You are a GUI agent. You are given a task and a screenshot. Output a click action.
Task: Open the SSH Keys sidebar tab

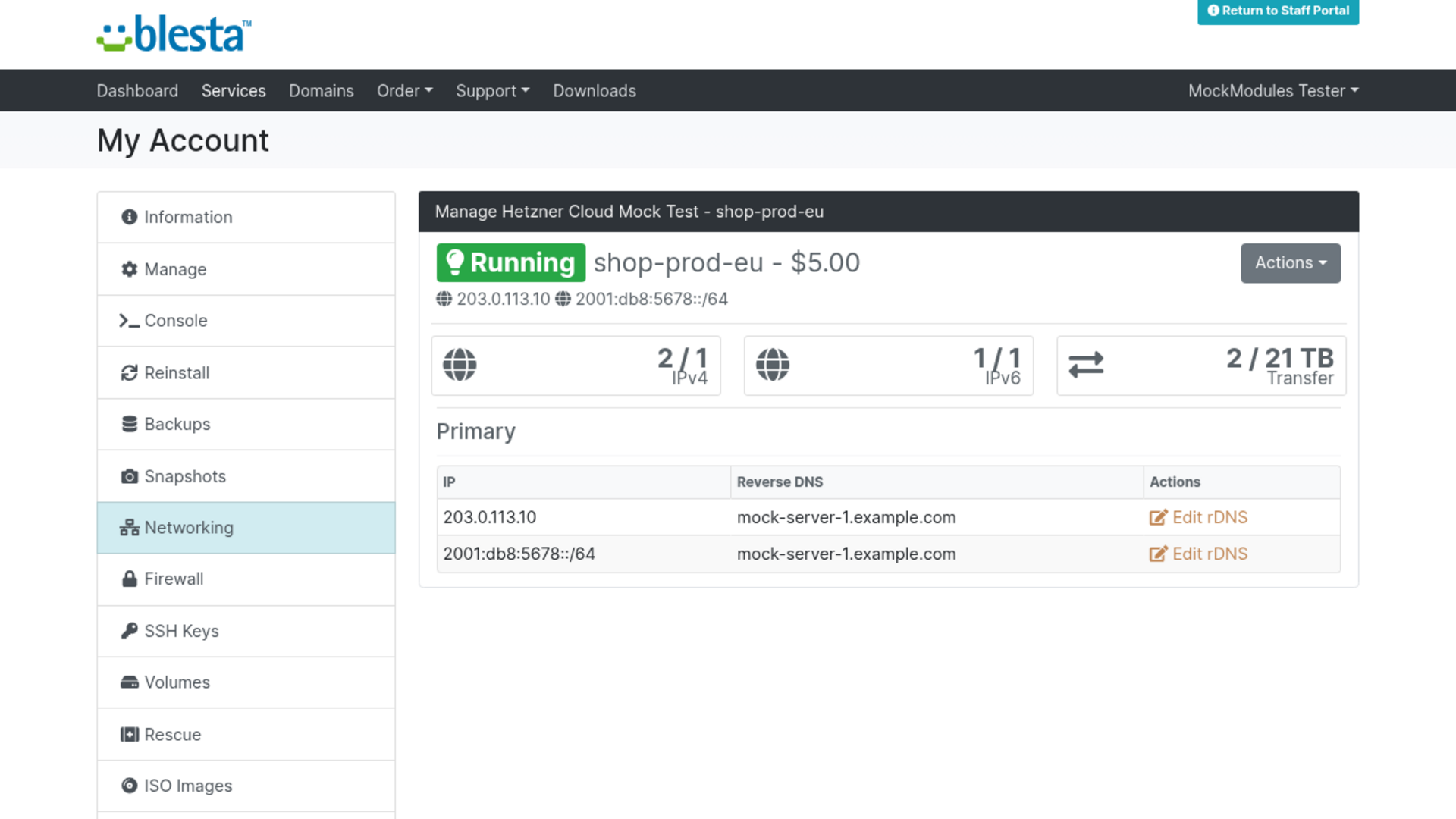click(246, 631)
